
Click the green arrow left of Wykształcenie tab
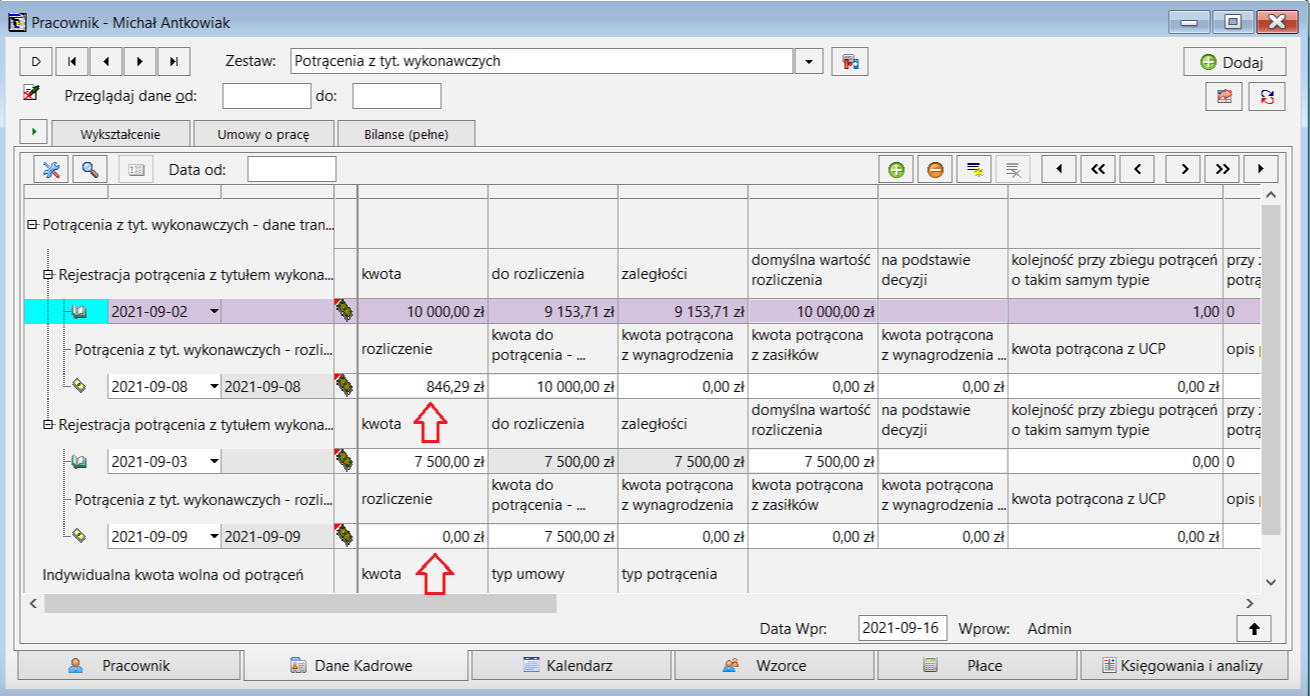pyautogui.click(x=34, y=132)
